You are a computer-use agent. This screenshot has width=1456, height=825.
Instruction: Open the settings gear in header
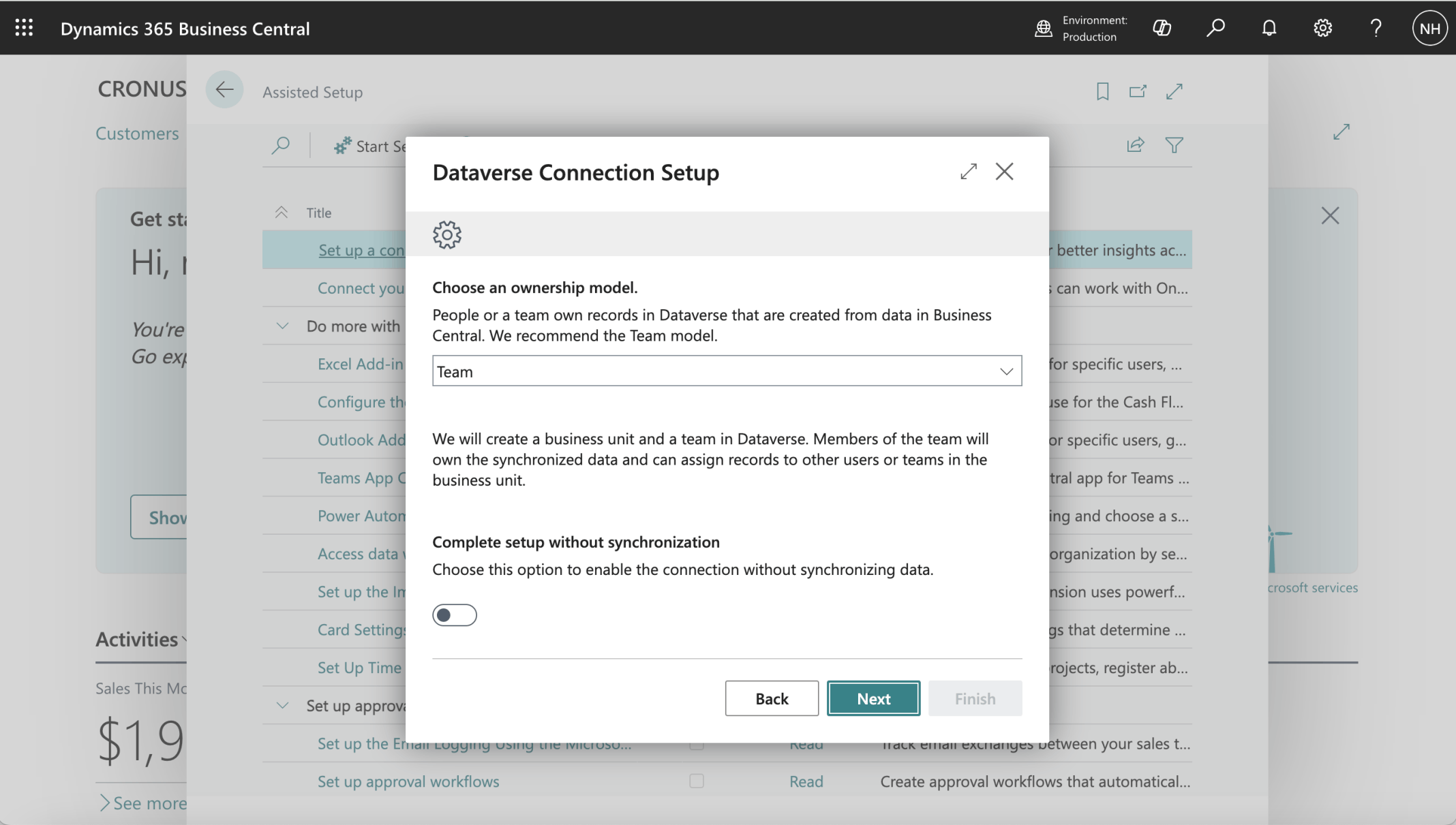click(1322, 28)
